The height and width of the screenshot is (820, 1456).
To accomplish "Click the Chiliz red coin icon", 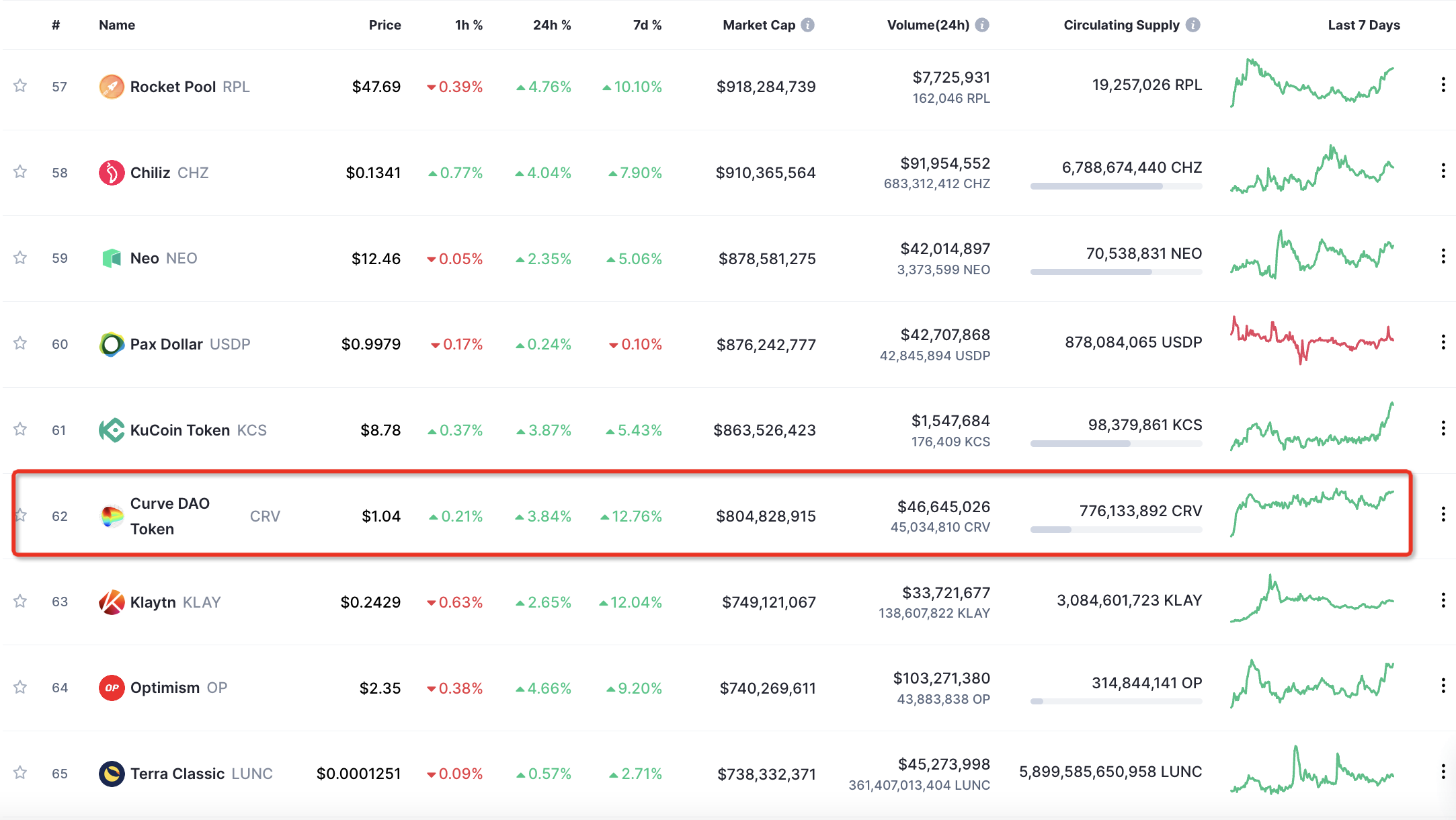I will coord(112,173).
